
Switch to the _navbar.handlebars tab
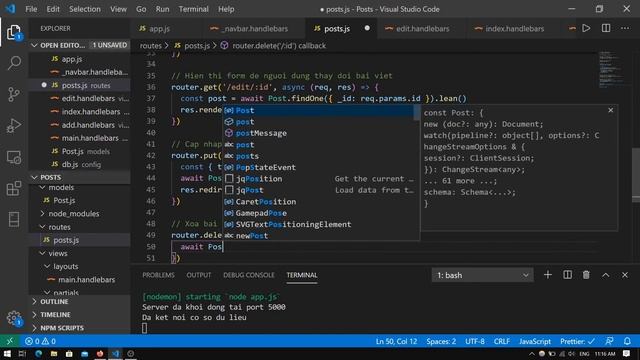tap(253, 29)
